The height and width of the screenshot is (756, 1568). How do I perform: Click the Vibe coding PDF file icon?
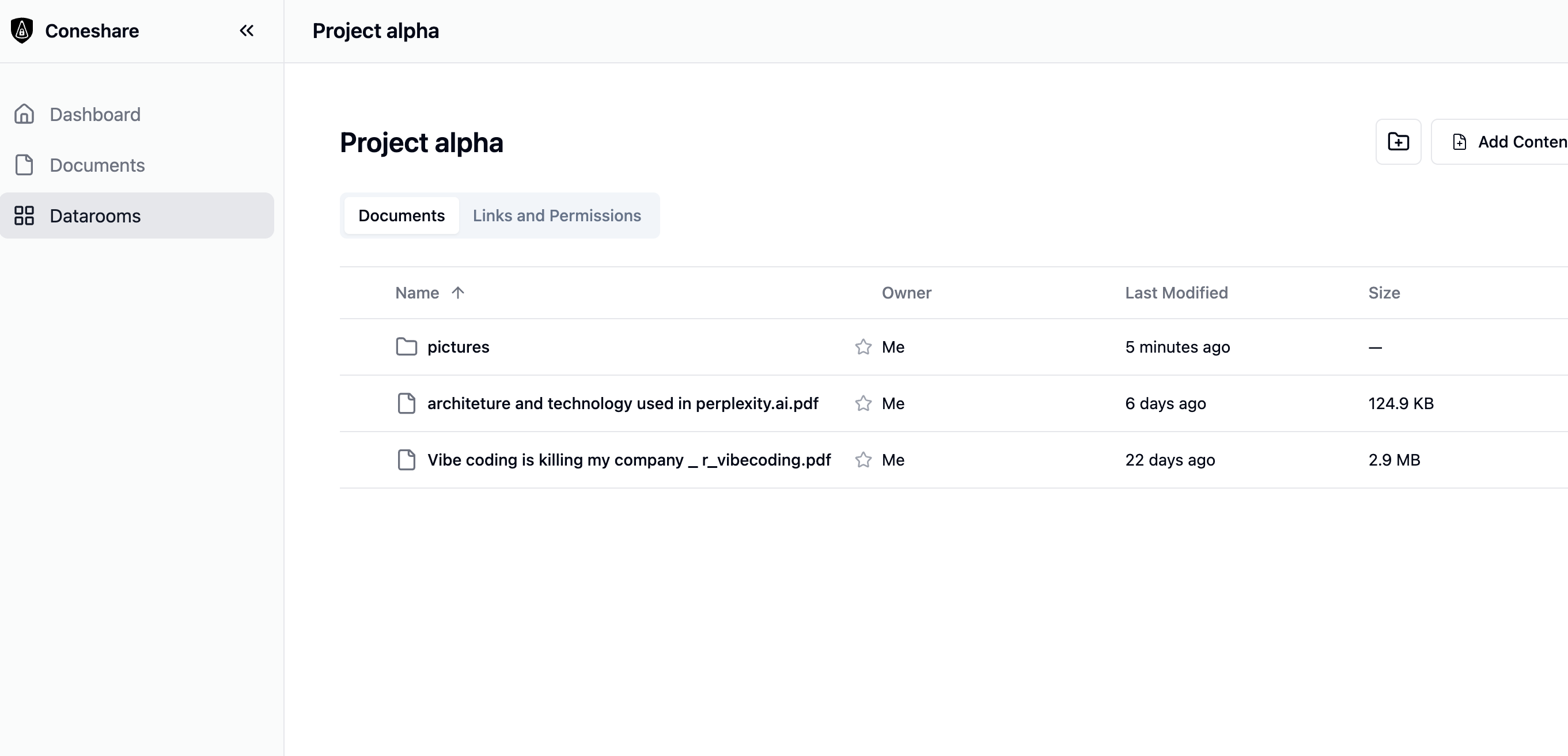(406, 460)
